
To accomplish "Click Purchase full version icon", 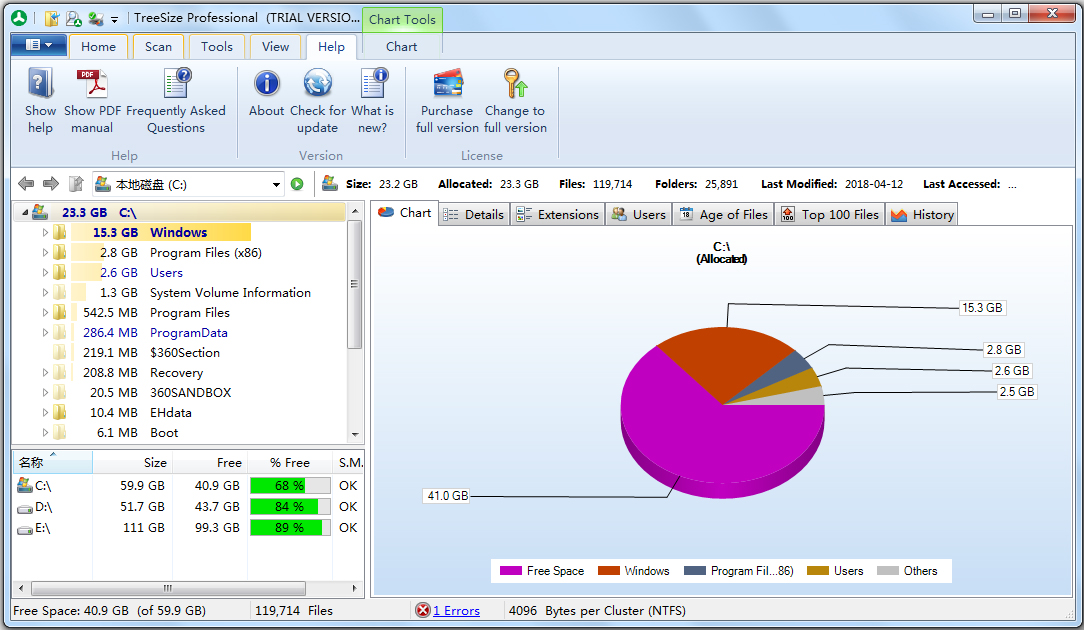I will point(447,83).
